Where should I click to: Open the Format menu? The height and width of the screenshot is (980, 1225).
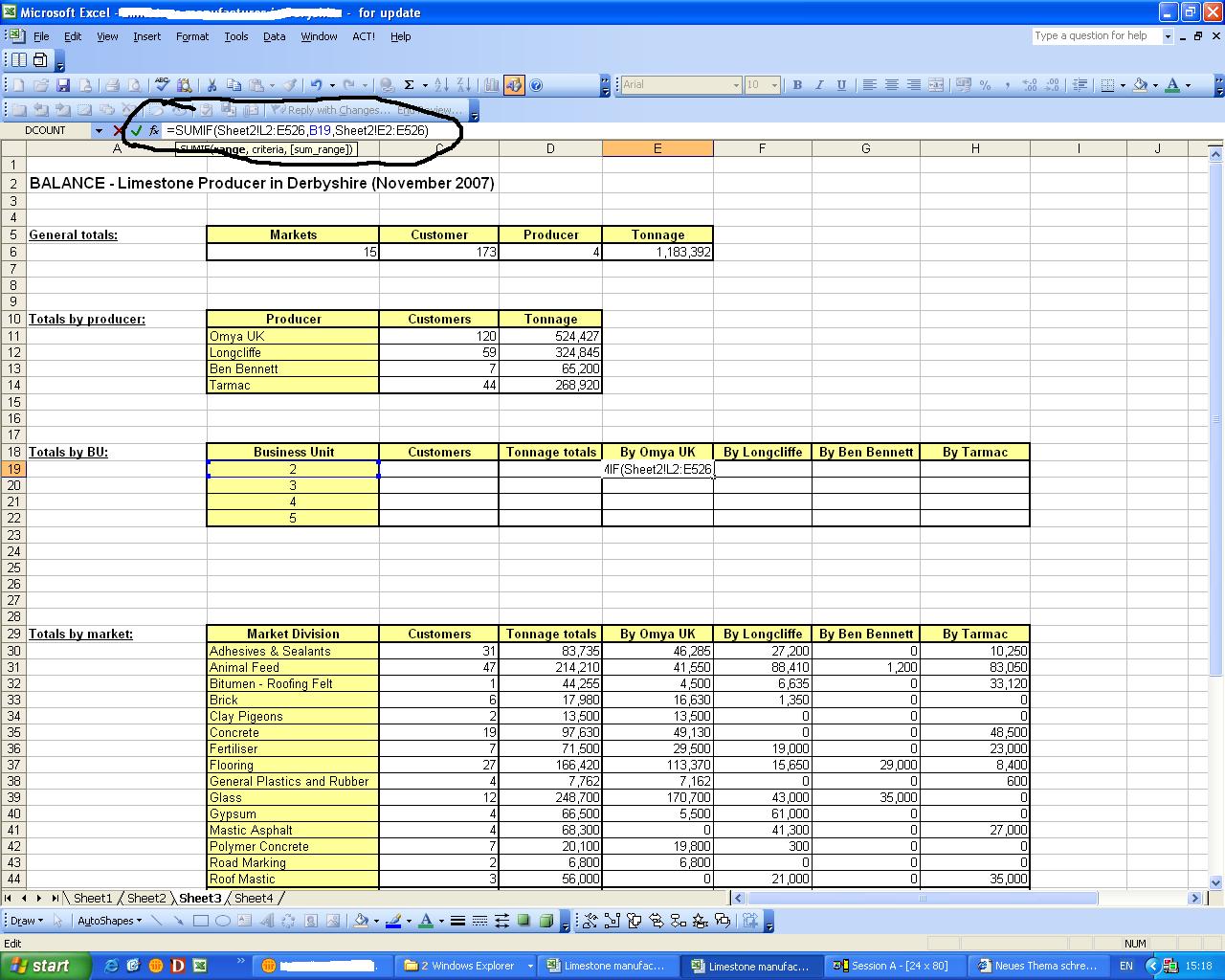click(x=191, y=36)
